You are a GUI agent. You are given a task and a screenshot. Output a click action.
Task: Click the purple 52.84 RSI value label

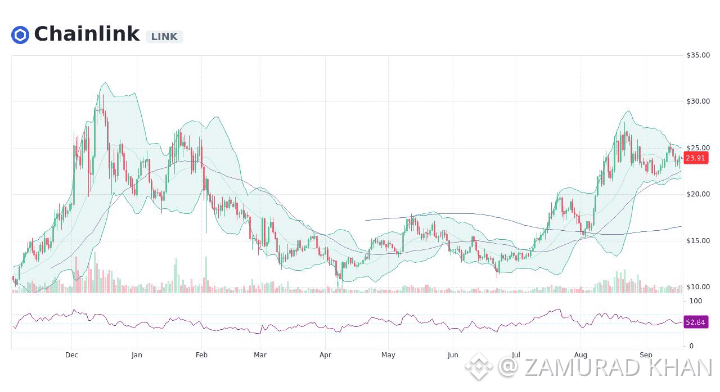pyautogui.click(x=695, y=322)
